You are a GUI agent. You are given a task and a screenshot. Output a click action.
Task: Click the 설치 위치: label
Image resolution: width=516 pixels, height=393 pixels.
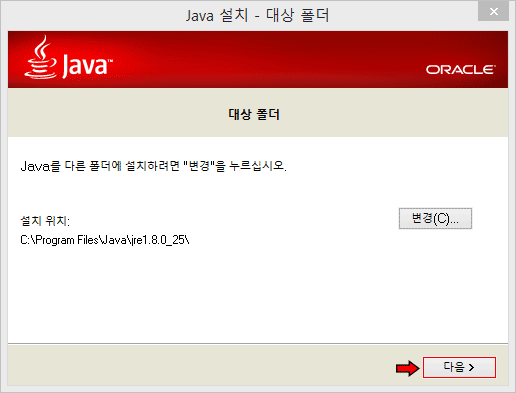(x=45, y=221)
